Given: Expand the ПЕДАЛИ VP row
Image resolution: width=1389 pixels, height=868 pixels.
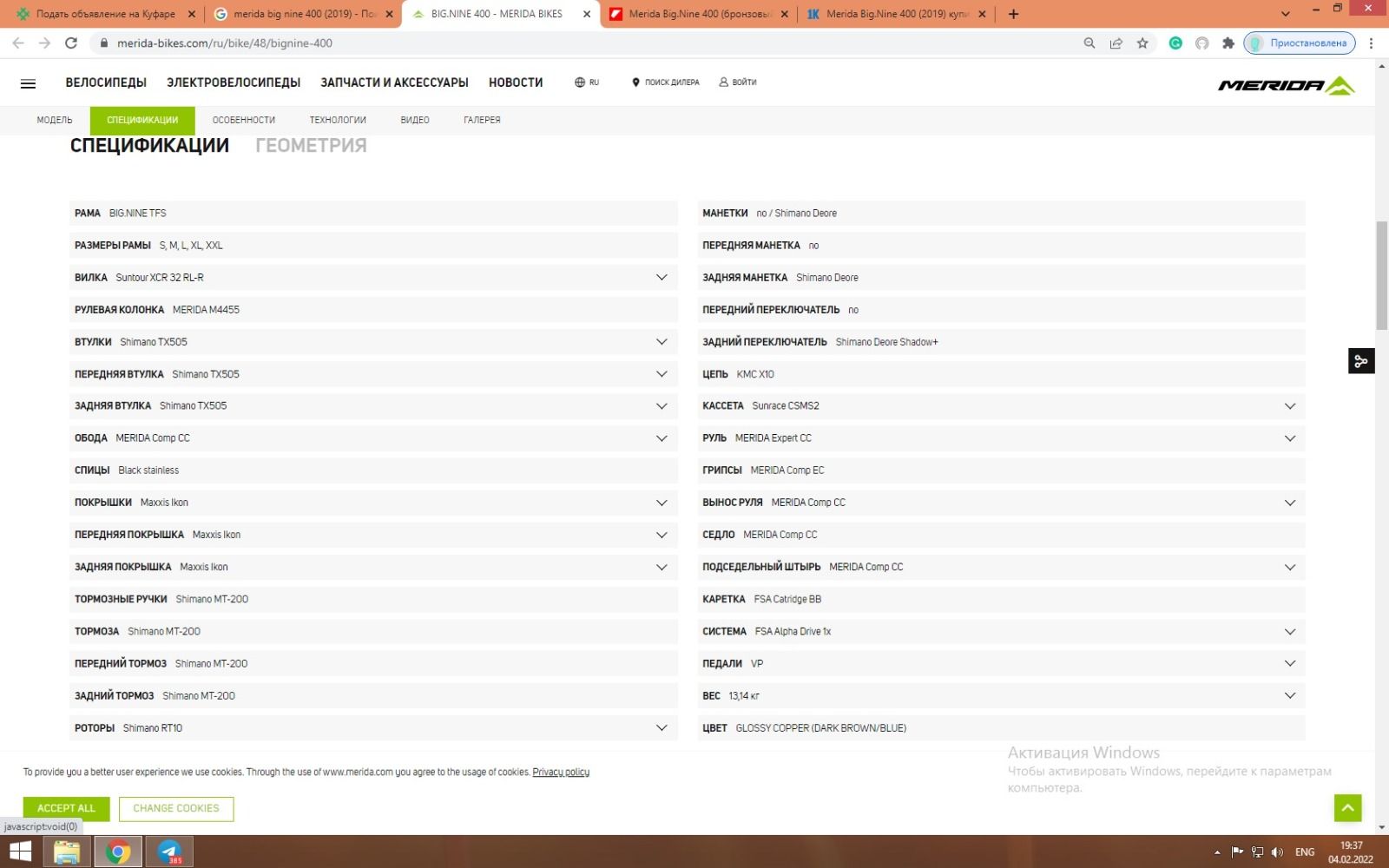Looking at the screenshot, I should [x=1001, y=664].
